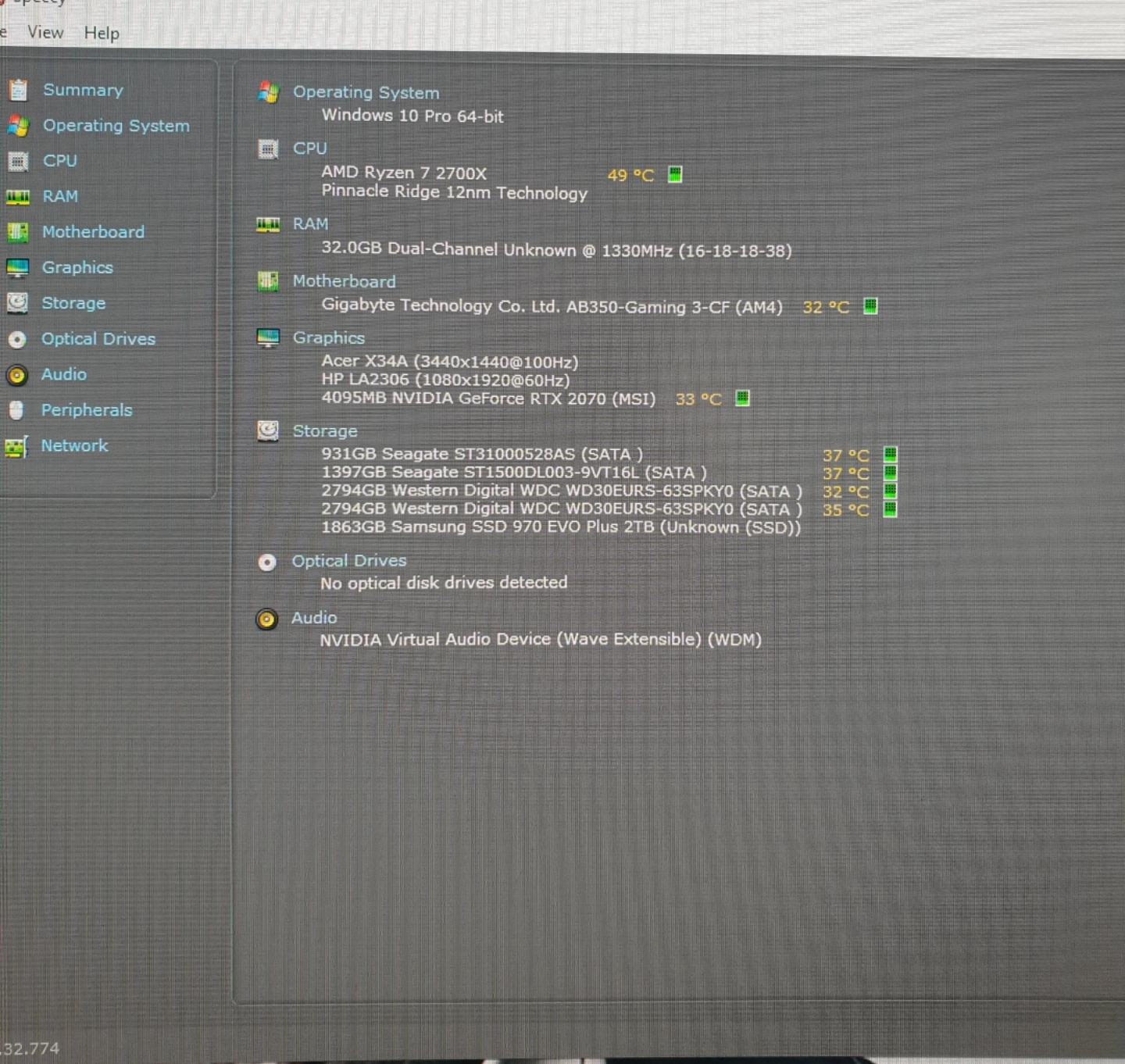Click the Windows logo beside Operating System heading
This screenshot has width=1125, height=1064.
[268, 93]
